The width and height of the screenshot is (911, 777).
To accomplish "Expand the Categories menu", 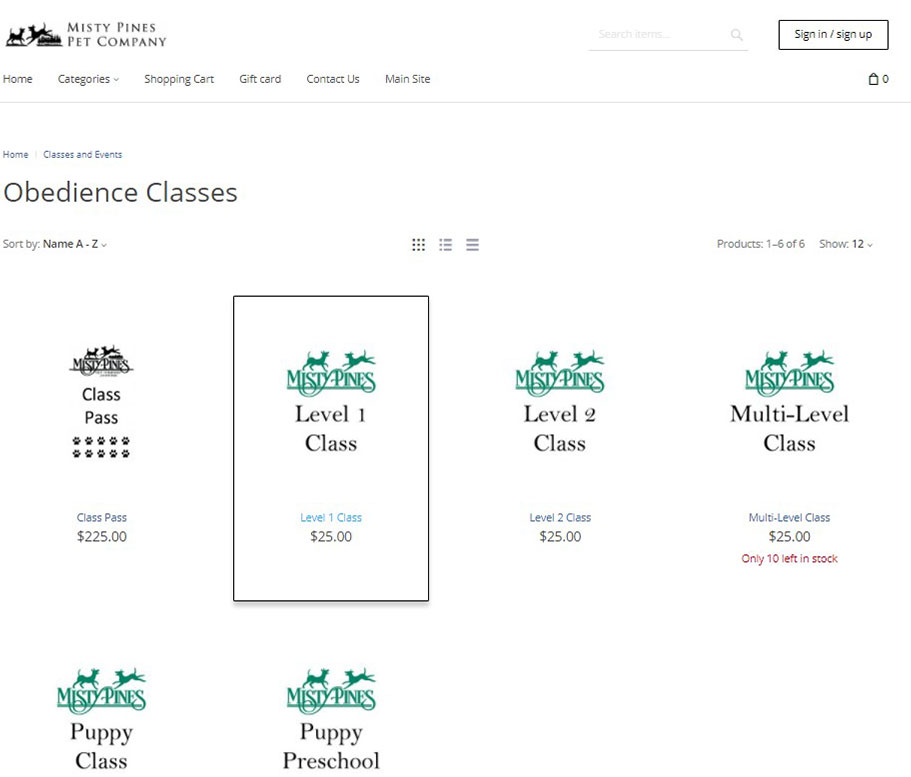I will (88, 79).
